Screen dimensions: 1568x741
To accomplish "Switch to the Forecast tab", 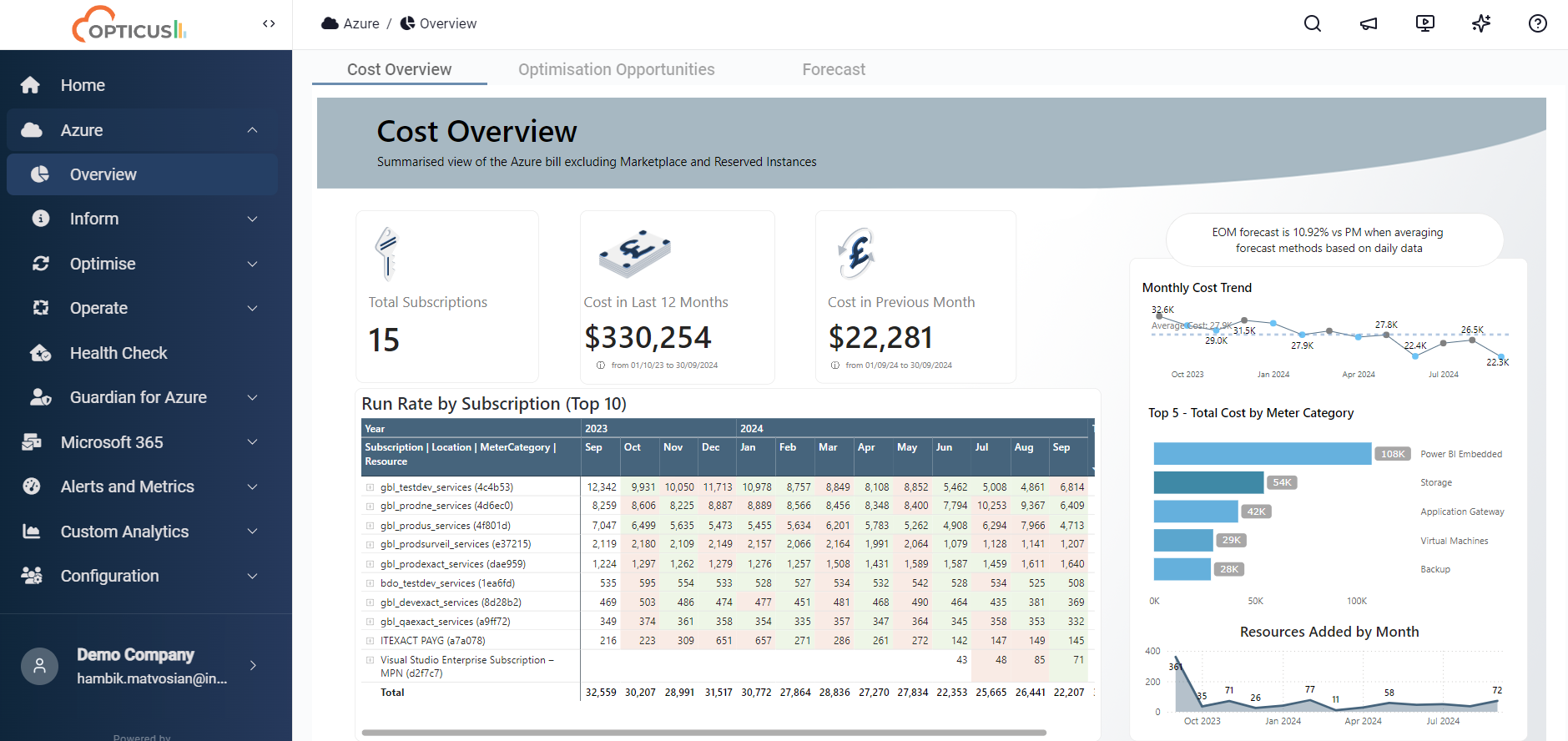I will (833, 69).
